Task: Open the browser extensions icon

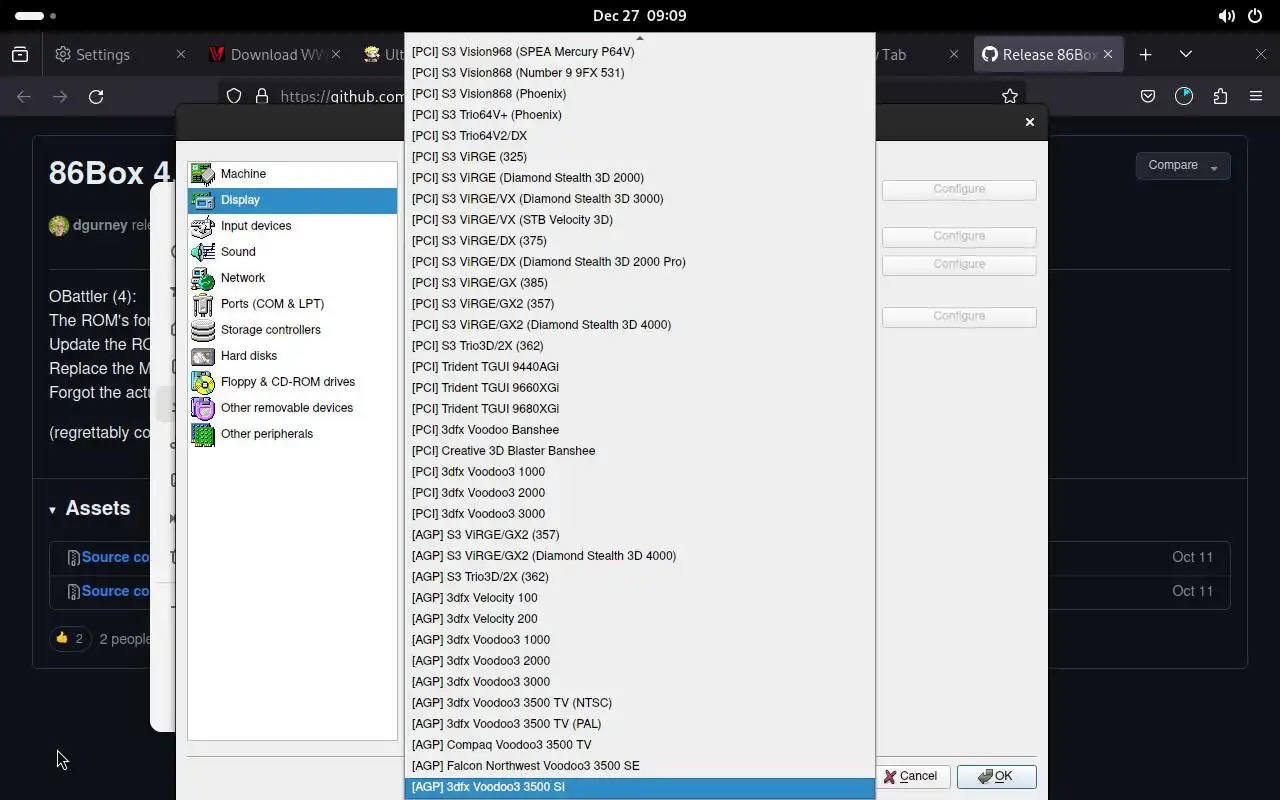Action: 1220,96
